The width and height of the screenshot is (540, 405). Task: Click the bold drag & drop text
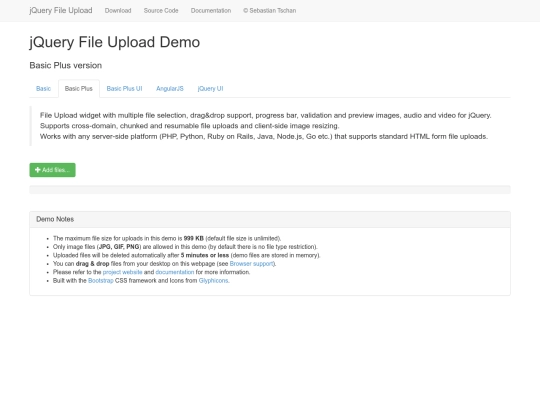92,263
